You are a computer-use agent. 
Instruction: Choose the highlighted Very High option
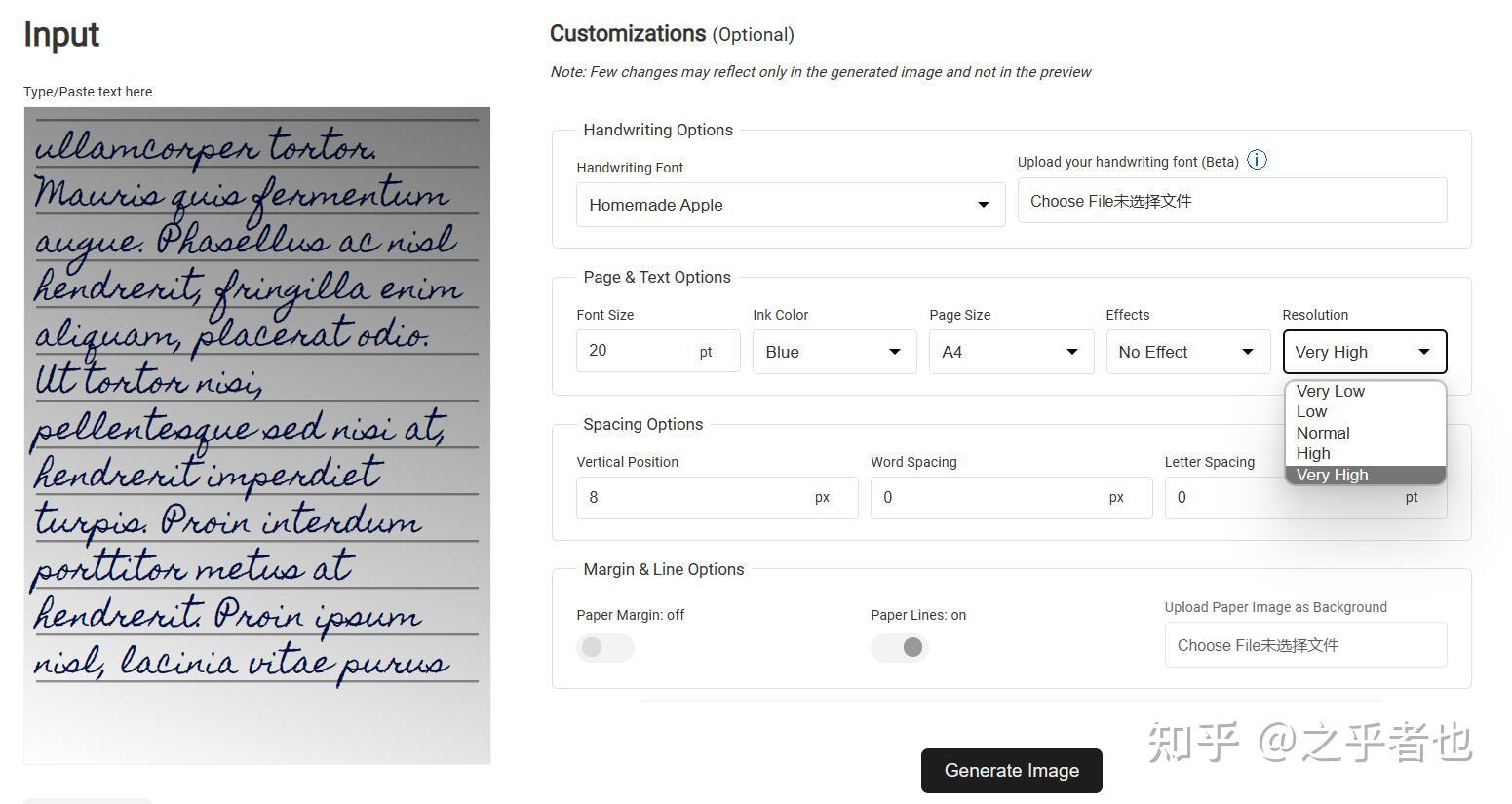click(x=1333, y=475)
